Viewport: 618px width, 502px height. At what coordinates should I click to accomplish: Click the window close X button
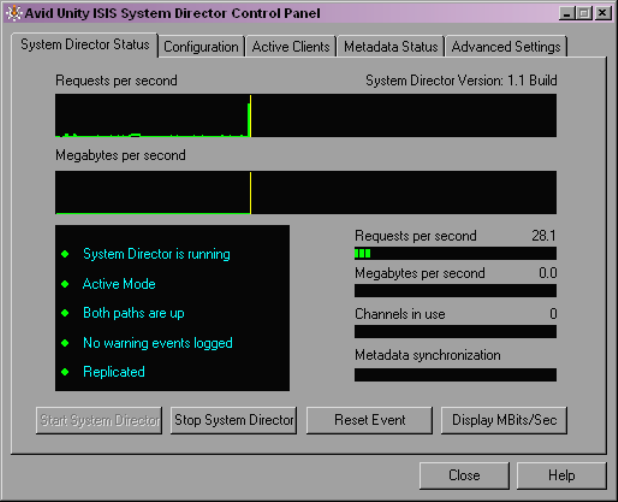tap(603, 14)
